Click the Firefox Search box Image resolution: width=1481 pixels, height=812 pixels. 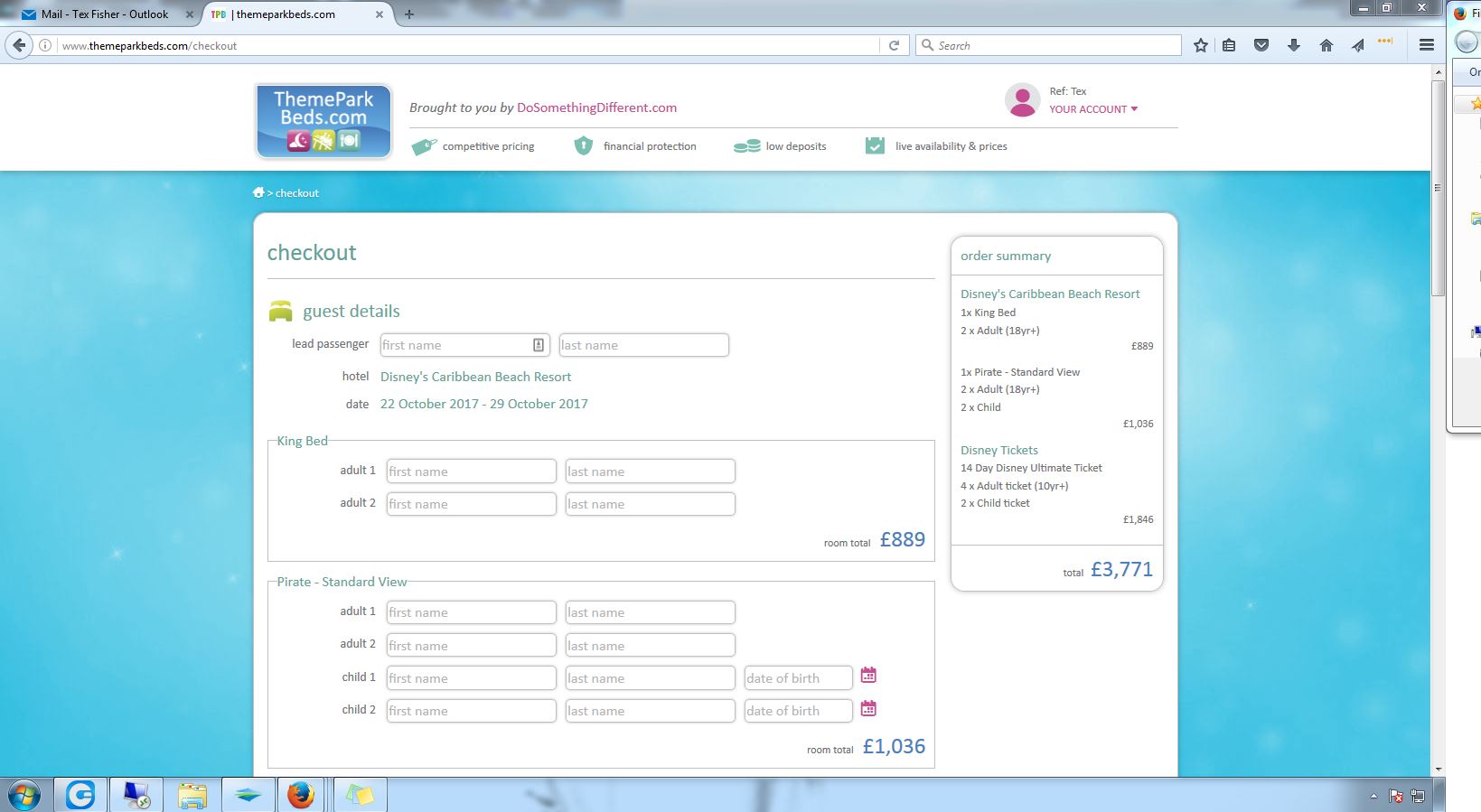[1048, 45]
